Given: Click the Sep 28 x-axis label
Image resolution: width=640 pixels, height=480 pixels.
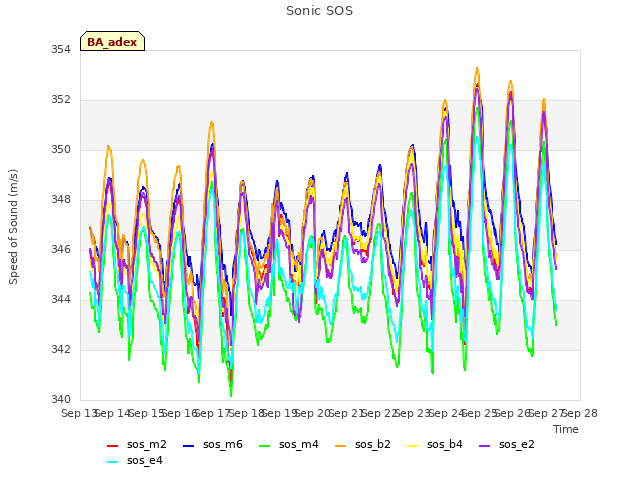Looking at the screenshot, I should pyautogui.click(x=580, y=413).
